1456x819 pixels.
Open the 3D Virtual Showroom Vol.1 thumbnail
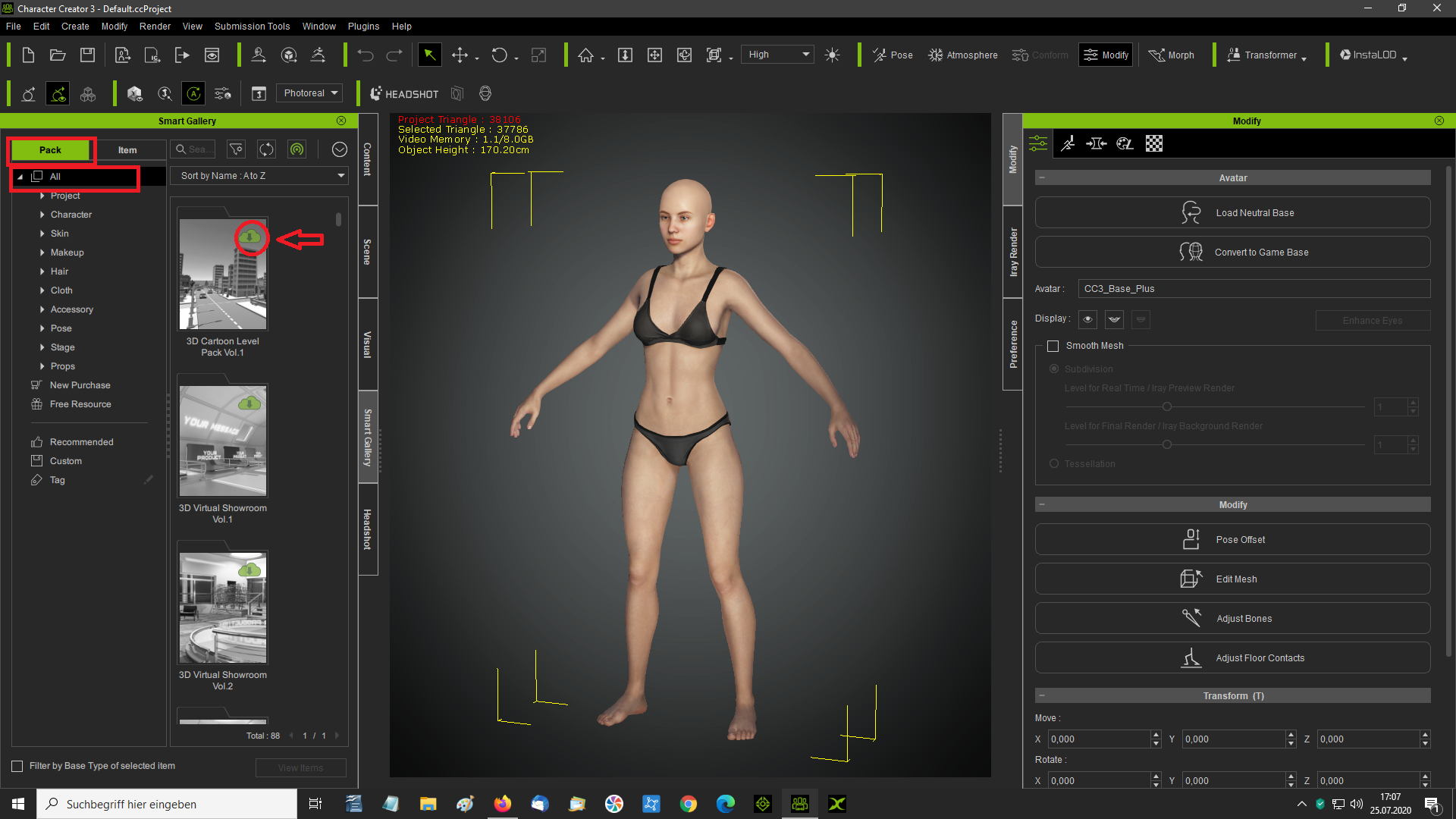coord(223,441)
